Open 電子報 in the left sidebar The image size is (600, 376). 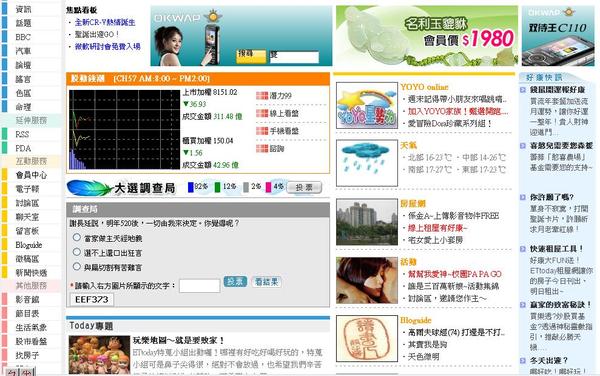[x=27, y=189]
